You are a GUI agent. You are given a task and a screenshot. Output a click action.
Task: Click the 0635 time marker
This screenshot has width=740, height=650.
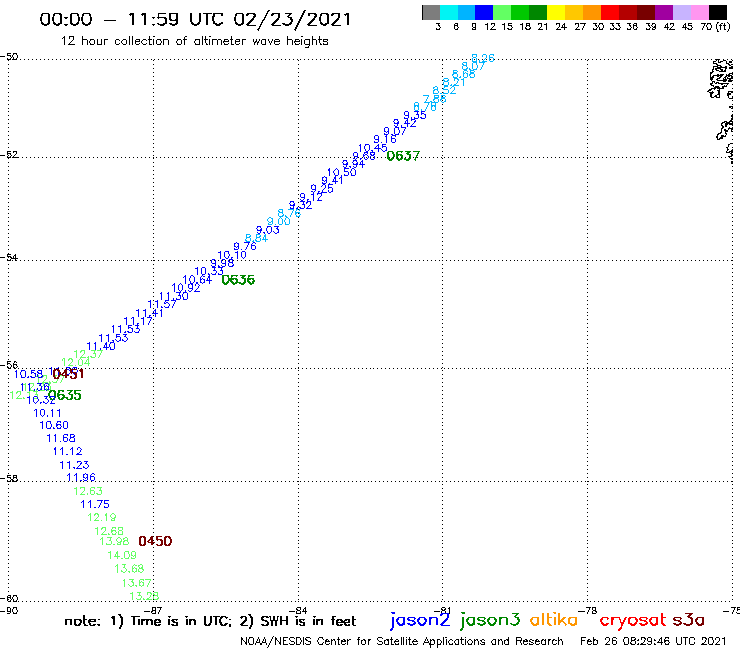[x=65, y=395]
